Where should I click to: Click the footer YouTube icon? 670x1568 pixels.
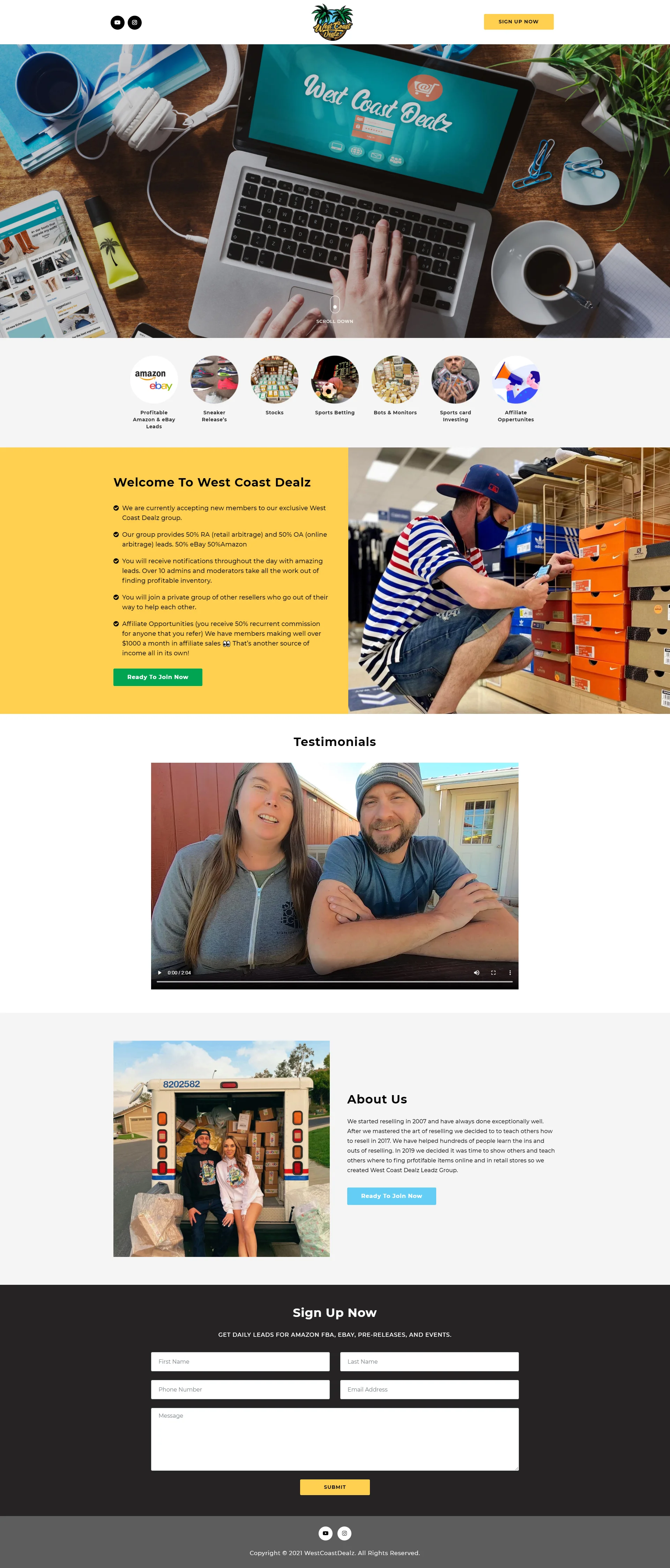point(325,1533)
